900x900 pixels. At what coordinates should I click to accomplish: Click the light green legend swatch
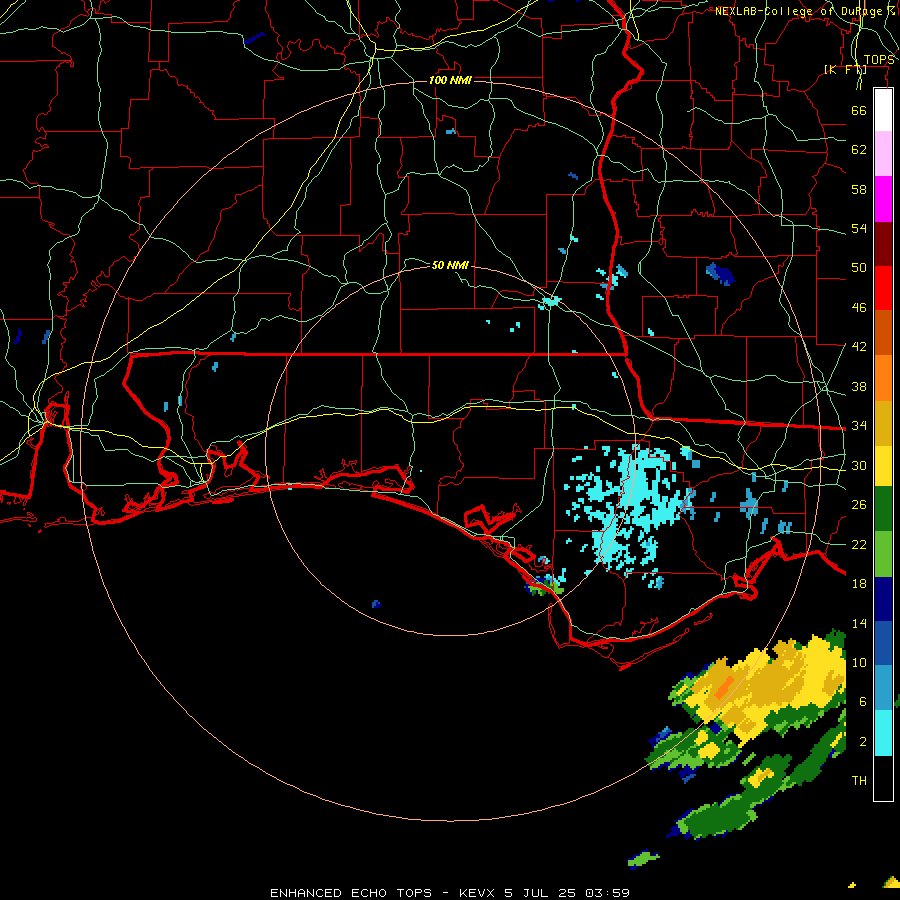[x=883, y=554]
